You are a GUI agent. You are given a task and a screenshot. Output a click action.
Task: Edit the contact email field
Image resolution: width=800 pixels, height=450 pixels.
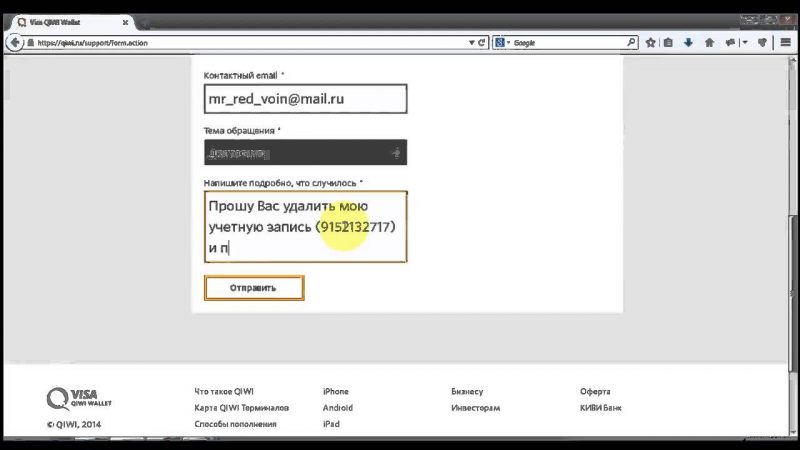[306, 99]
